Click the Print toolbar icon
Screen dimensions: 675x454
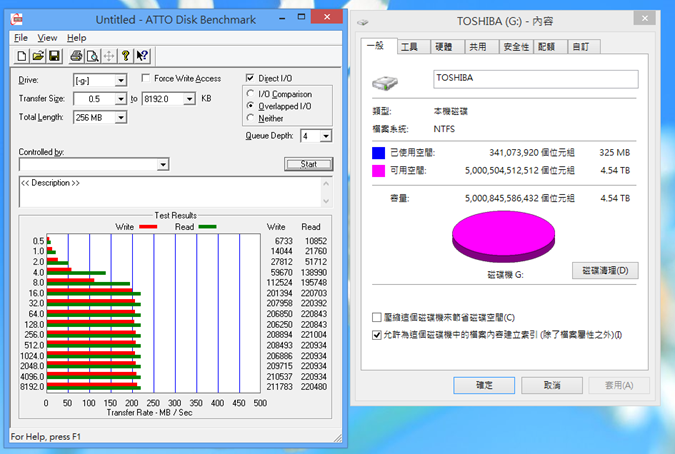point(76,55)
